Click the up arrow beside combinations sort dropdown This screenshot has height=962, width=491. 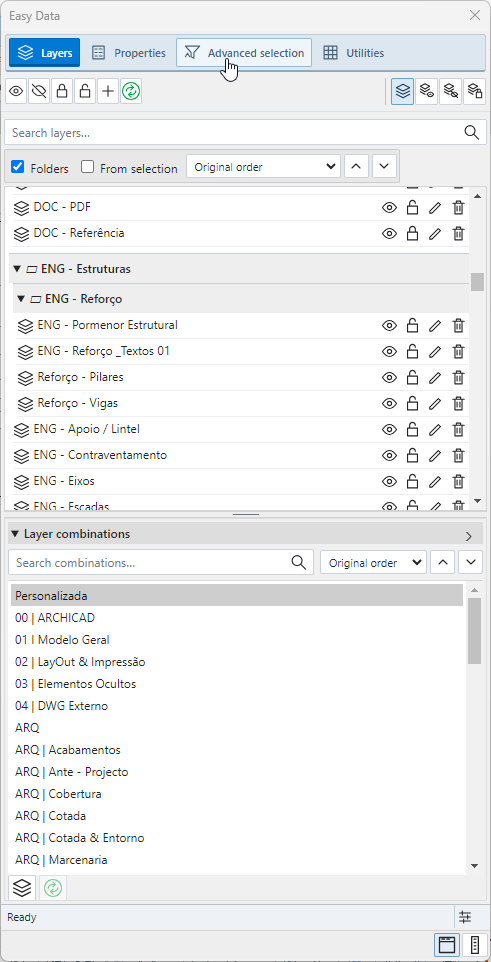[443, 563]
